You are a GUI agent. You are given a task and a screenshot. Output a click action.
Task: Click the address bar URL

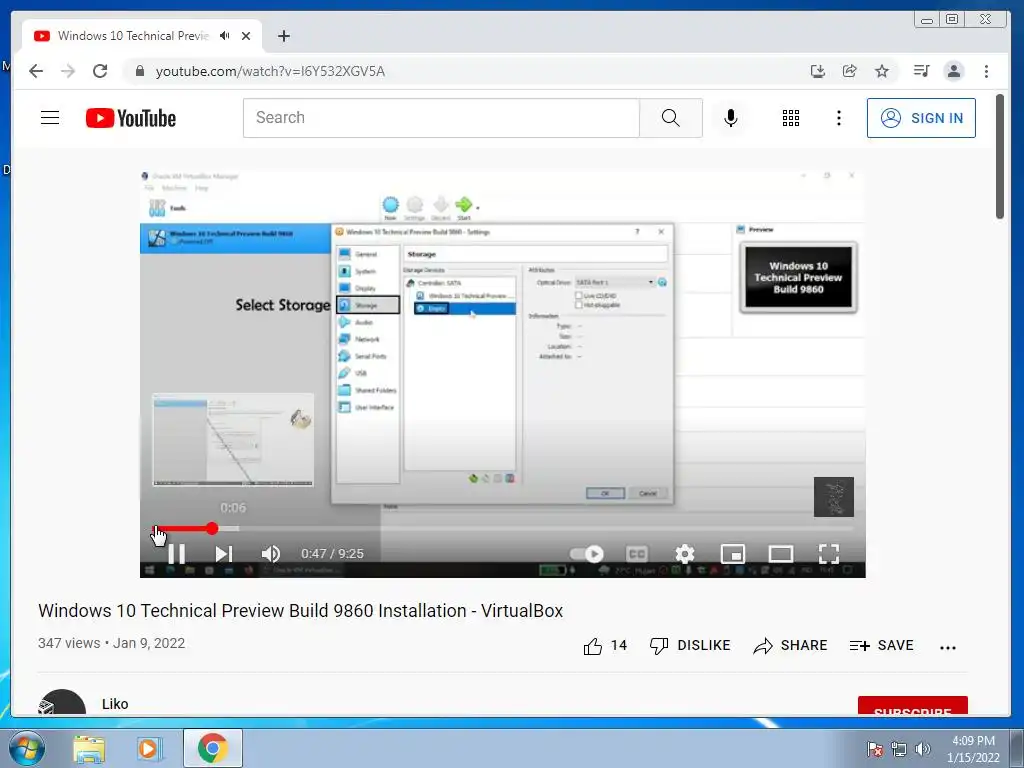coord(270,71)
